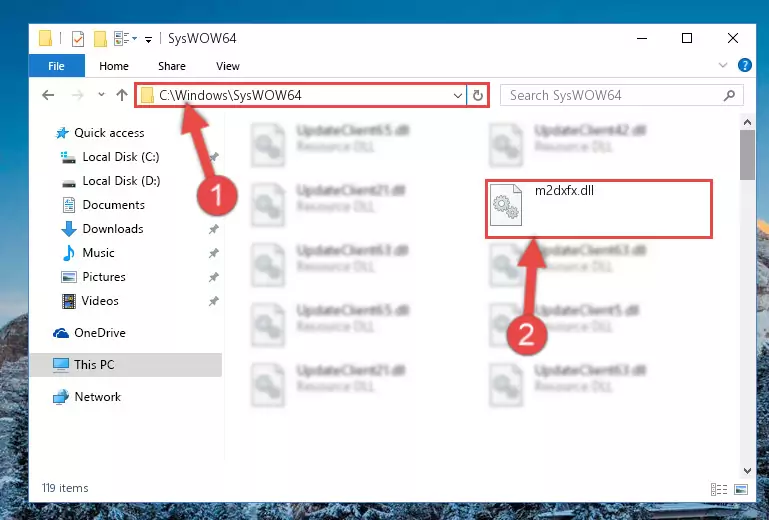Click the pin icon beside Downloads
769x520 pixels.
pos(213,229)
